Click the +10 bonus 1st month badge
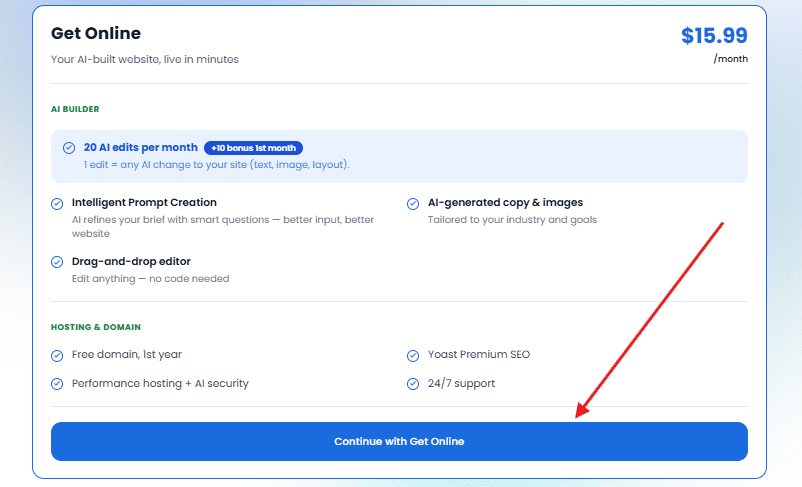This screenshot has height=487, width=802. 253,148
